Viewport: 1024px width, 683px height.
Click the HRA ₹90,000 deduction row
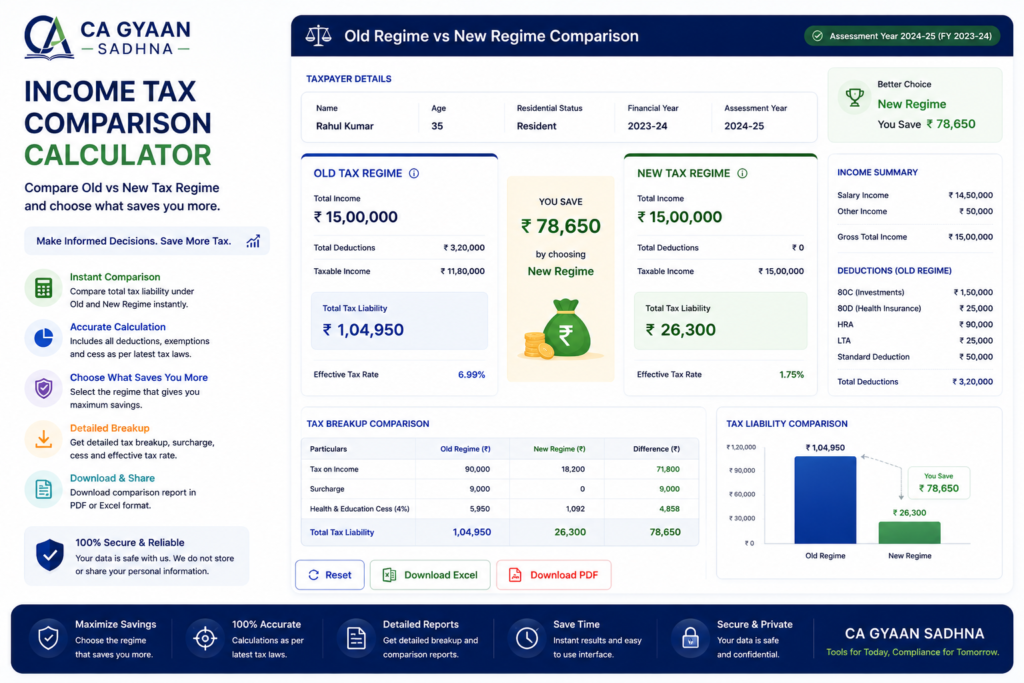coord(915,325)
